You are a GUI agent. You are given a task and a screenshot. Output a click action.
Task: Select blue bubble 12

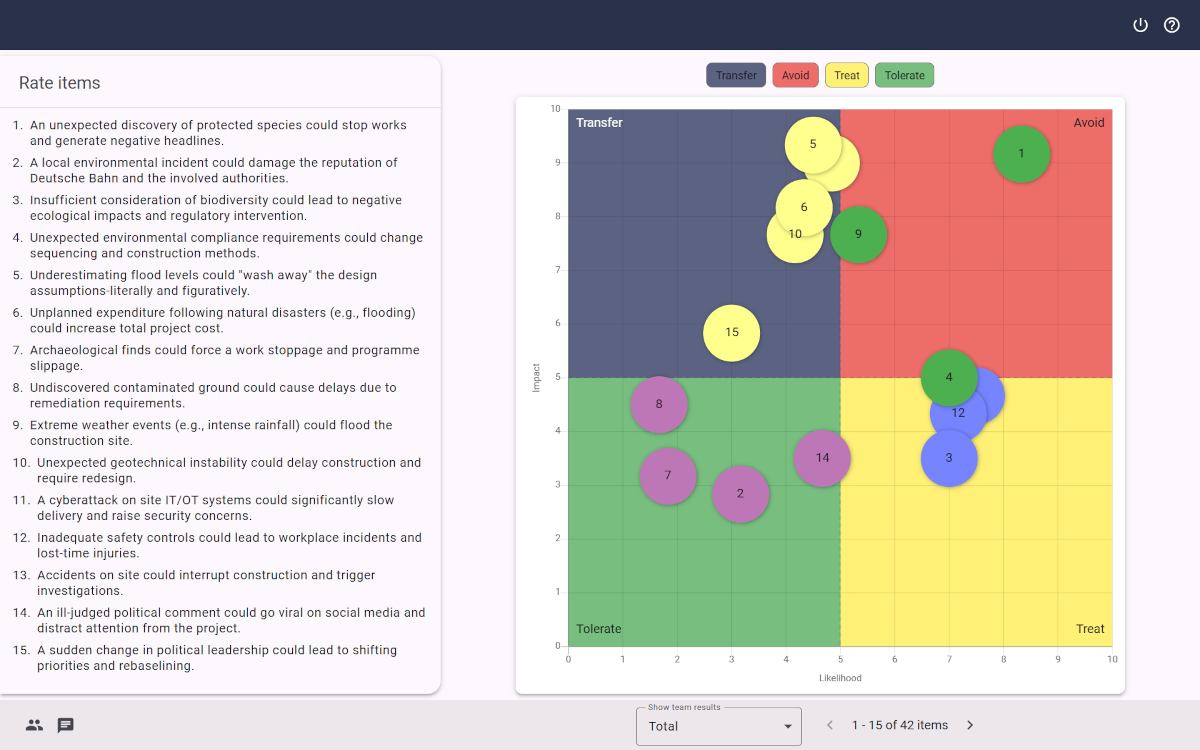point(958,412)
